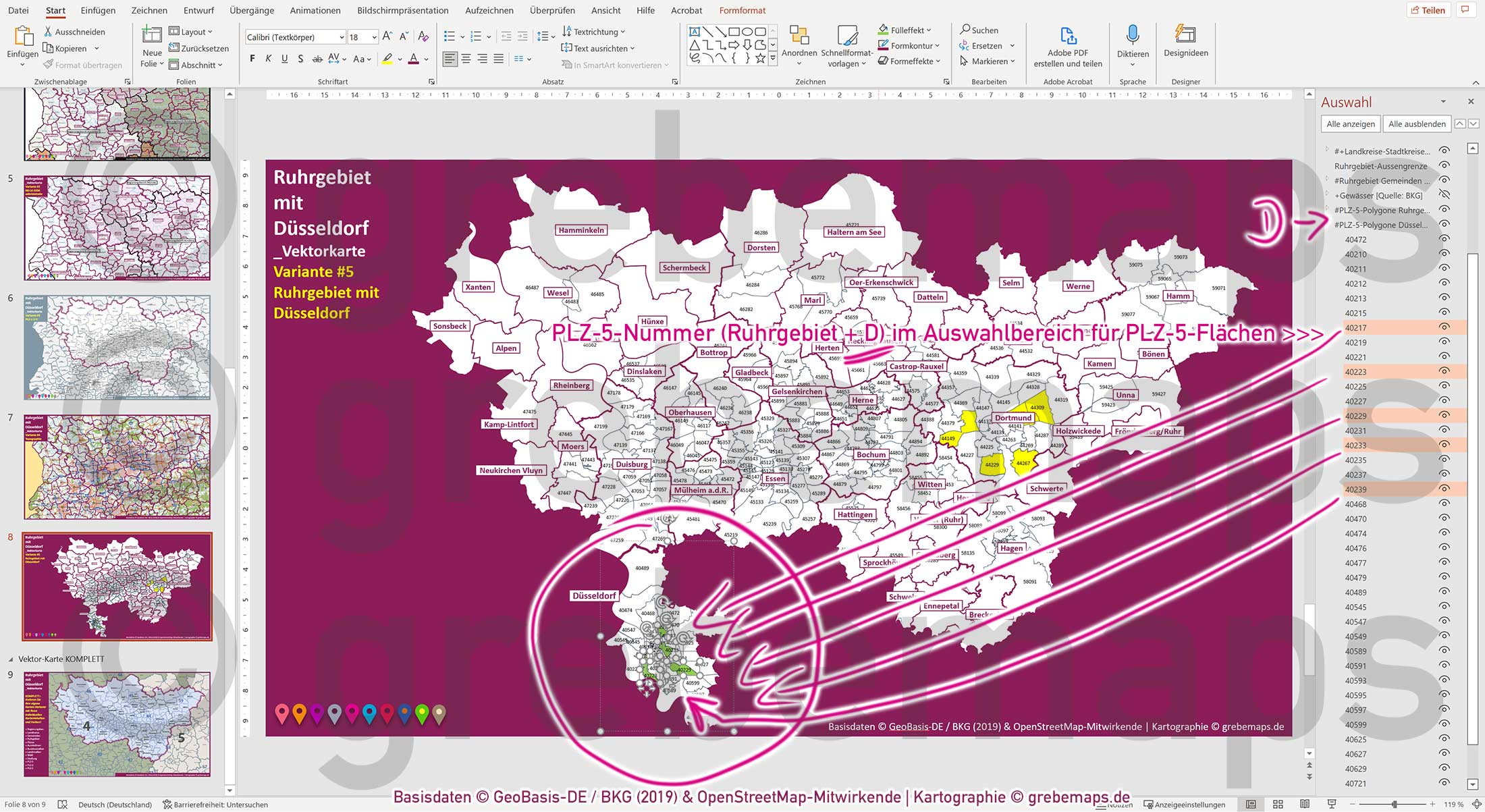1485x812 pixels.
Task: Expand the #+Landkreise-Stadtkreise group
Action: pyautogui.click(x=1326, y=150)
